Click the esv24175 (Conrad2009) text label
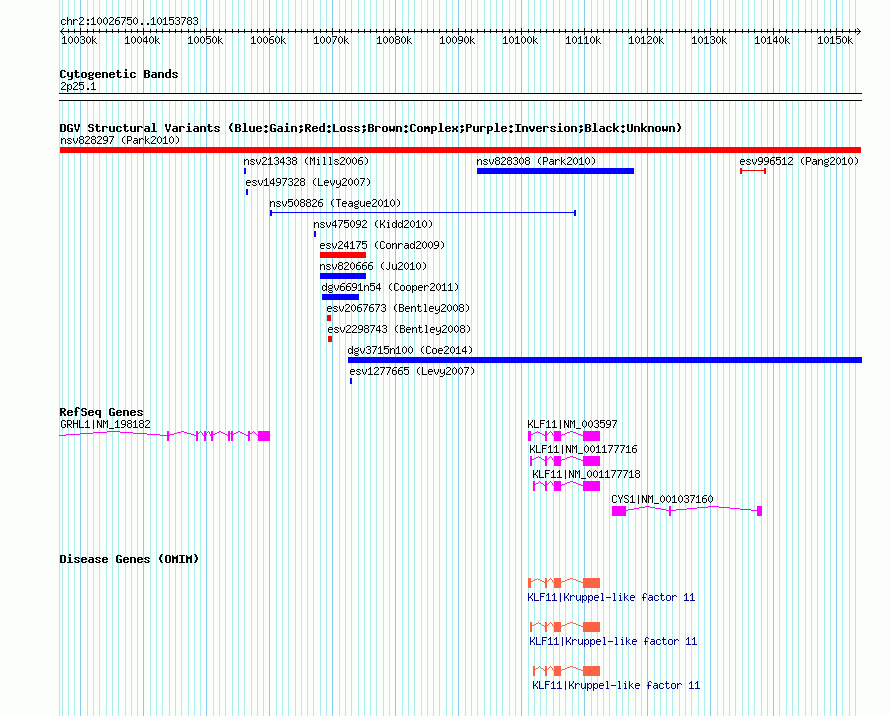This screenshot has width=890, height=716. point(382,245)
